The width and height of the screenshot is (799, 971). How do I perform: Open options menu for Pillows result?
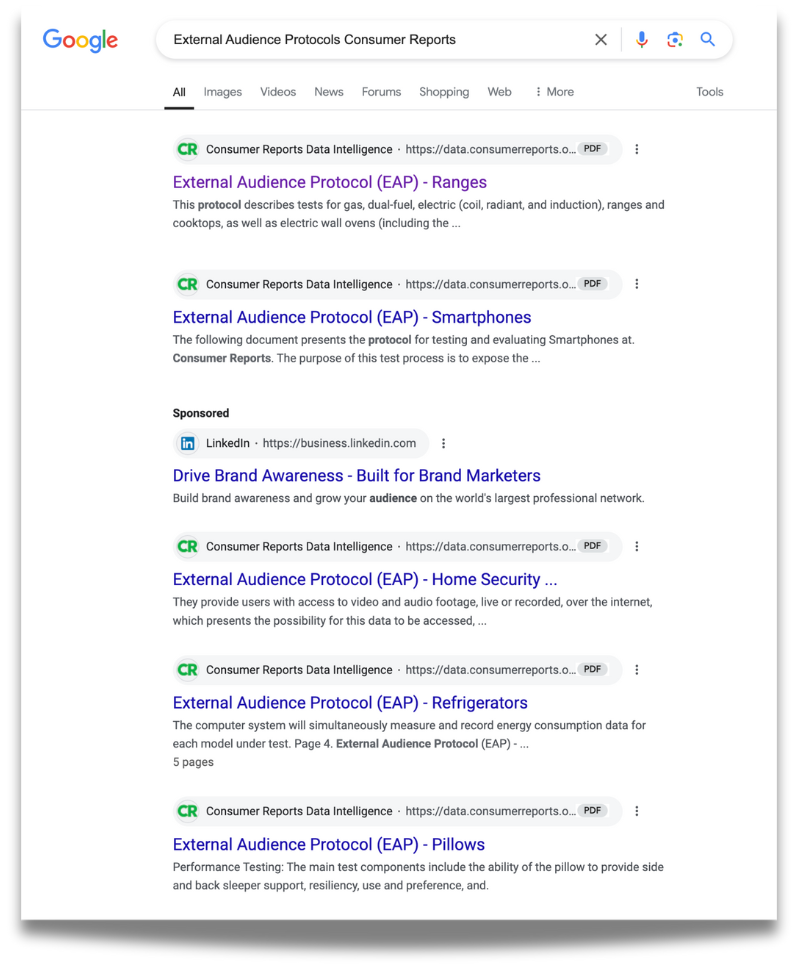coord(636,811)
